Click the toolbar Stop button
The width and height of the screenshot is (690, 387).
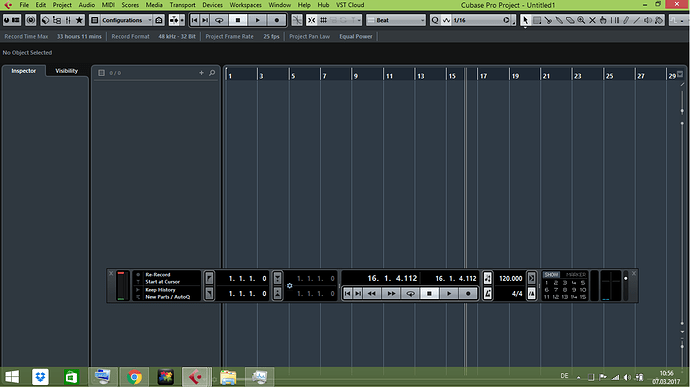click(238, 20)
